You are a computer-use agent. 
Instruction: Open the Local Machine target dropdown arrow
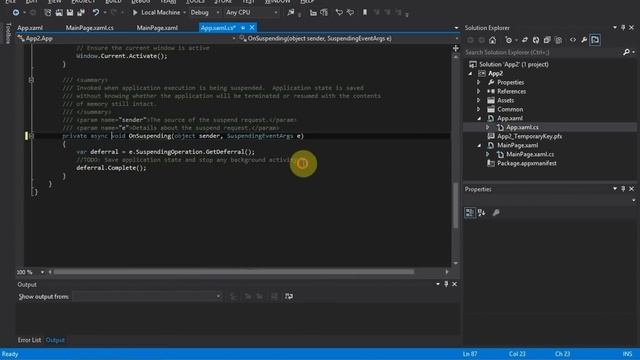point(184,13)
